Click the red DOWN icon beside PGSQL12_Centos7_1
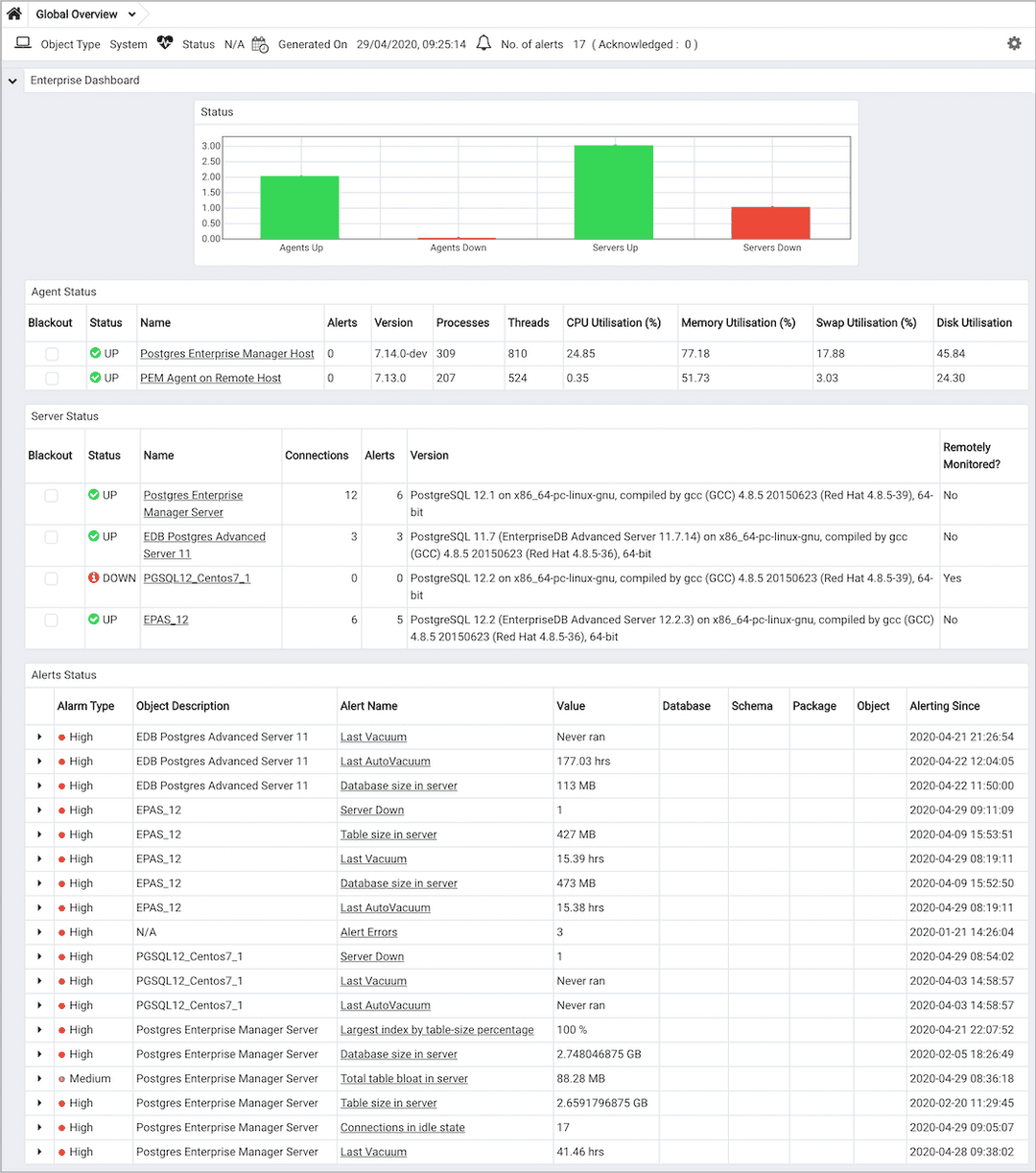Viewport: 1036px width, 1173px height. 95,577
